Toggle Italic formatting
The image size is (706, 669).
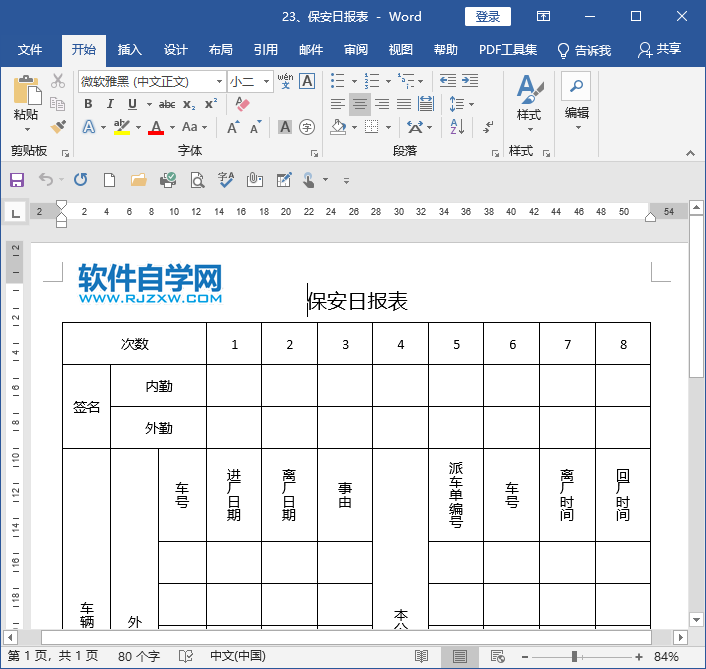pyautogui.click(x=110, y=104)
